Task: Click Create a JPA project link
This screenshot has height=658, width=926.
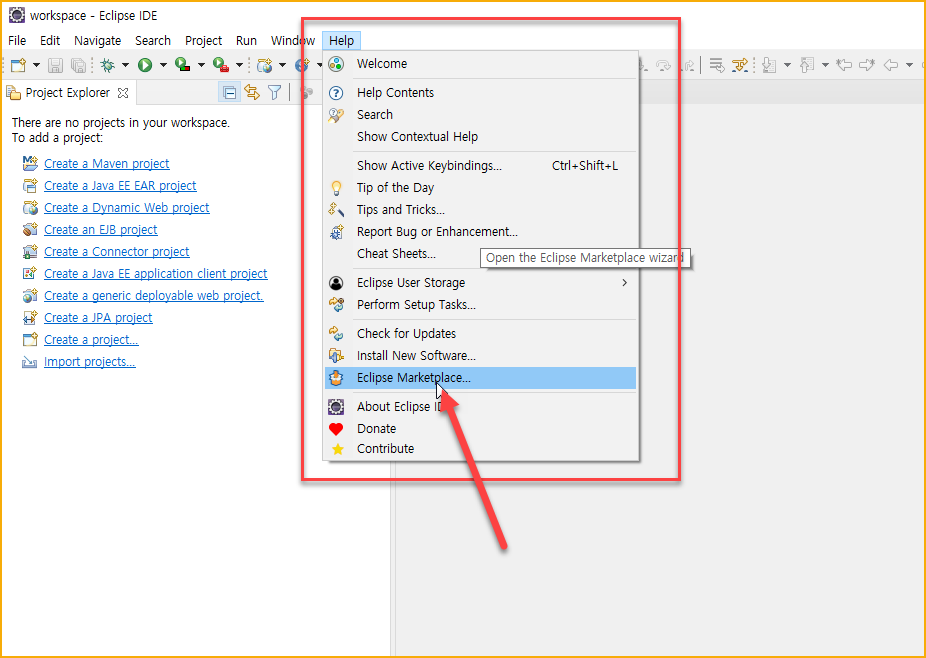Action: (x=98, y=318)
